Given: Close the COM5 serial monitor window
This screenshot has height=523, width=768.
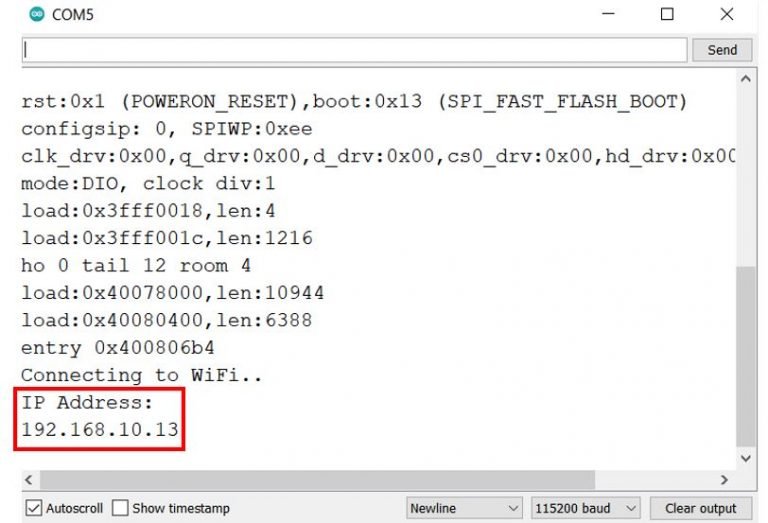Looking at the screenshot, I should coord(727,15).
